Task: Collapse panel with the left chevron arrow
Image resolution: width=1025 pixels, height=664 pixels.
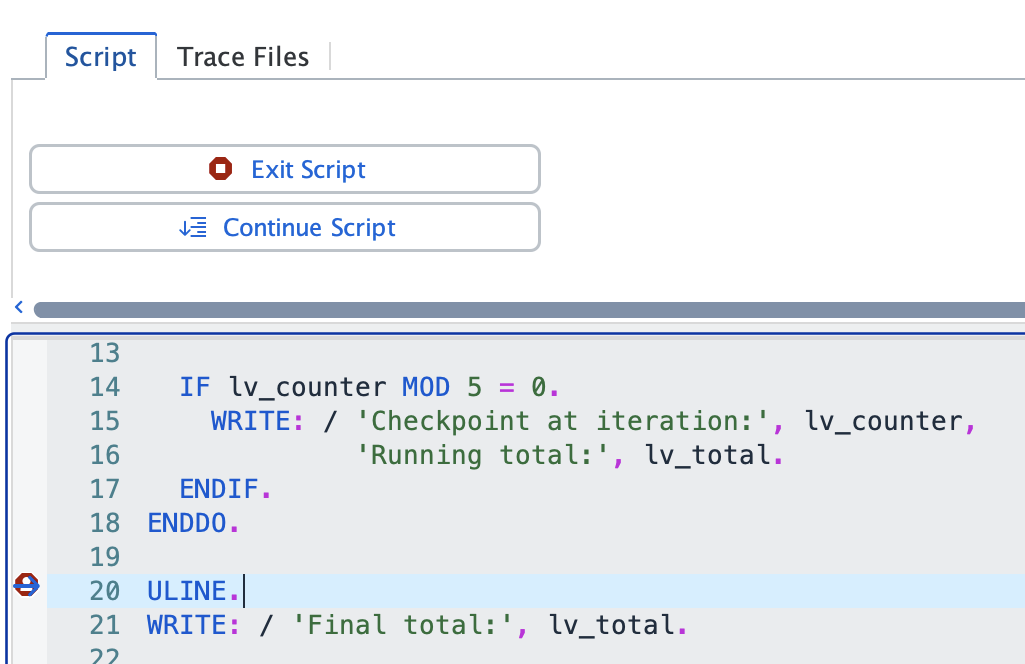Action: coord(19,307)
